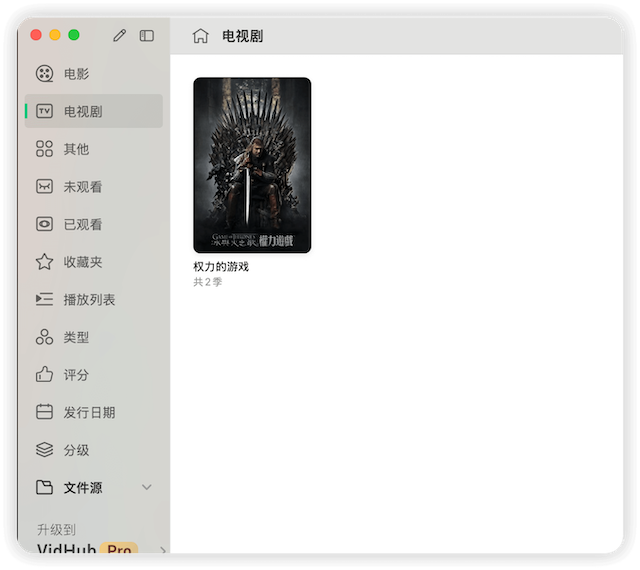The width and height of the screenshot is (640, 570).
Task: Show 未观看 unwatched items
Action: click(82, 187)
